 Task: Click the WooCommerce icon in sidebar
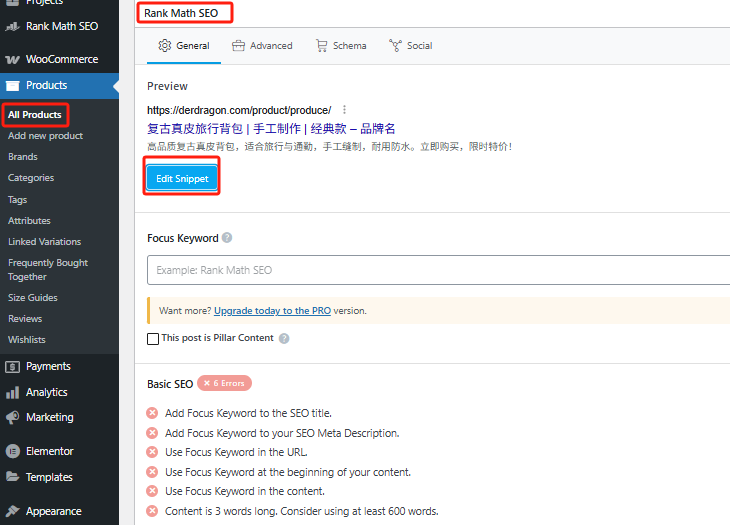tap(12, 60)
